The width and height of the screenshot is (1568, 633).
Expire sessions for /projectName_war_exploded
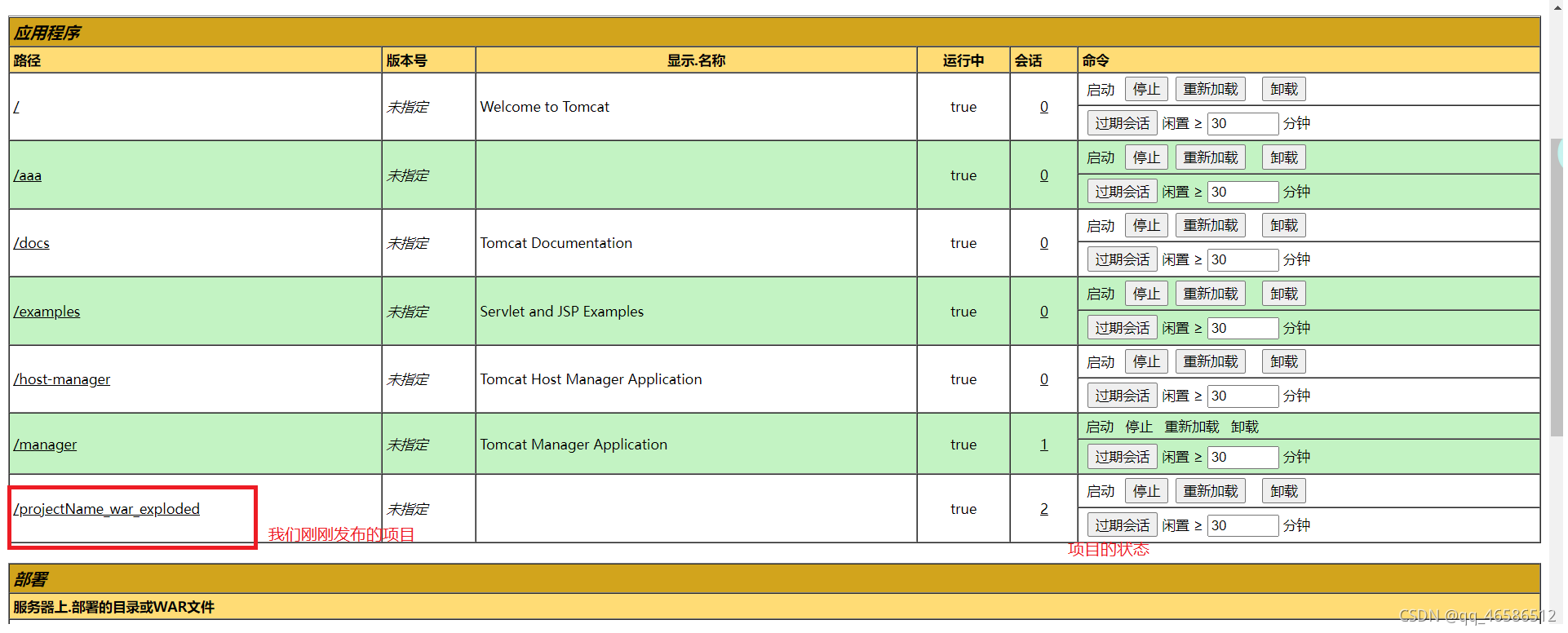(1123, 525)
